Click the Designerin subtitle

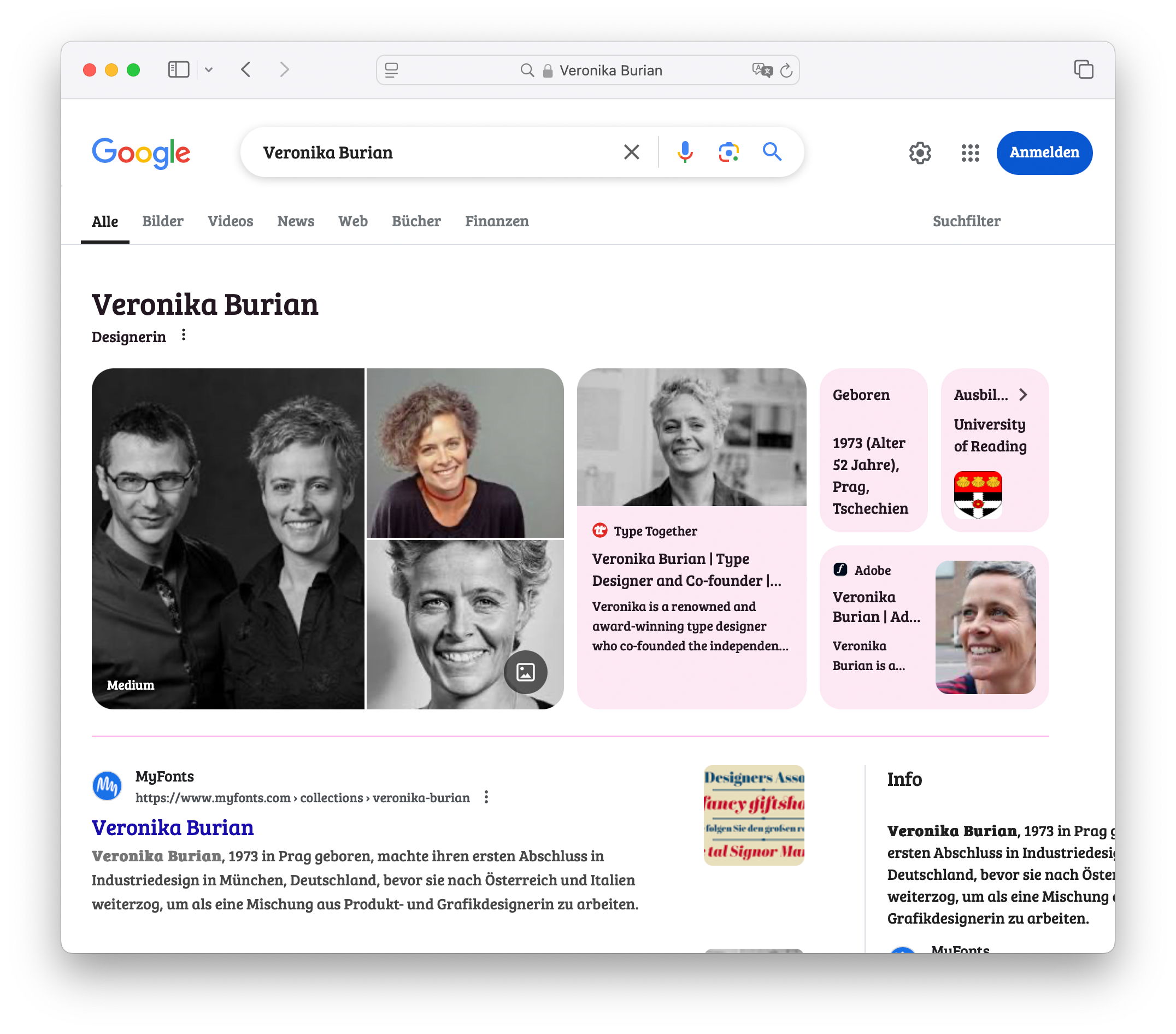(x=129, y=337)
